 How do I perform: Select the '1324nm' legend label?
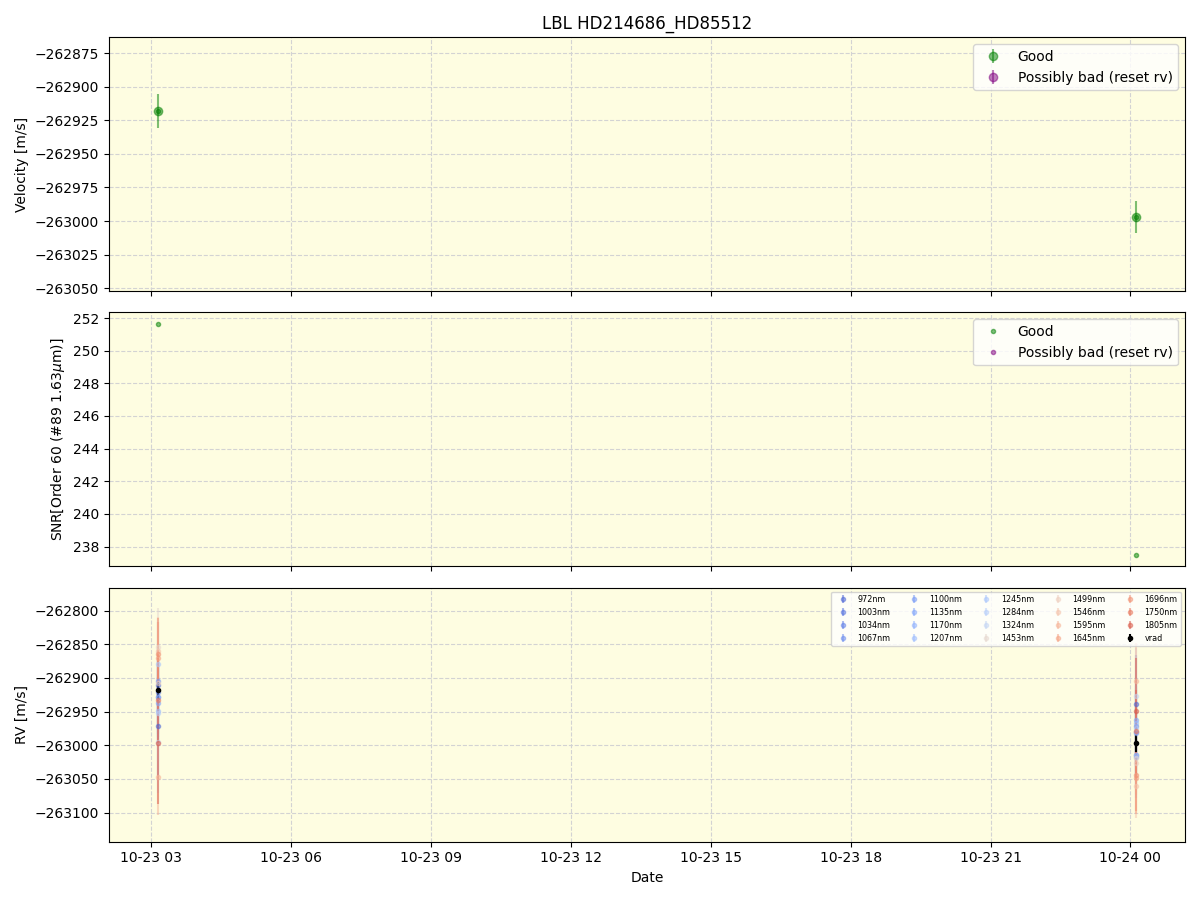[1018, 625]
